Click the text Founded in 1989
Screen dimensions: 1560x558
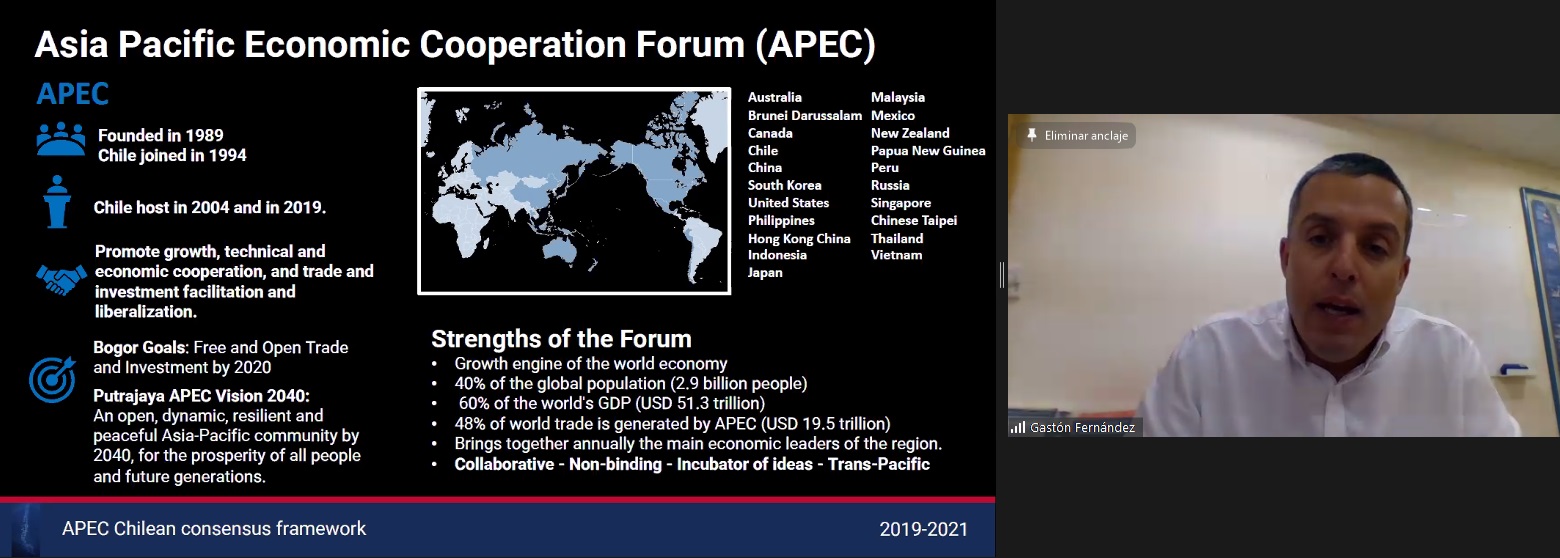(x=160, y=136)
